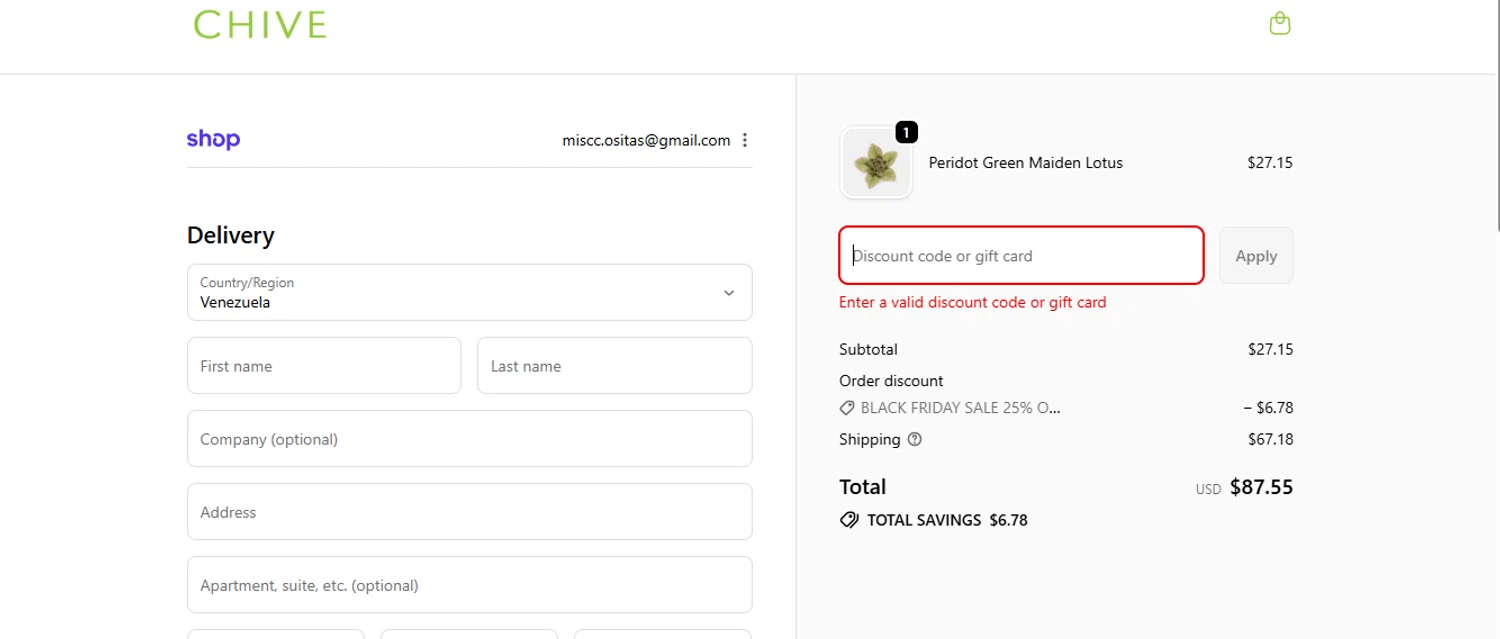Click the Total Savings tag icon
Screen dimensions: 1500x639
pos(849,520)
